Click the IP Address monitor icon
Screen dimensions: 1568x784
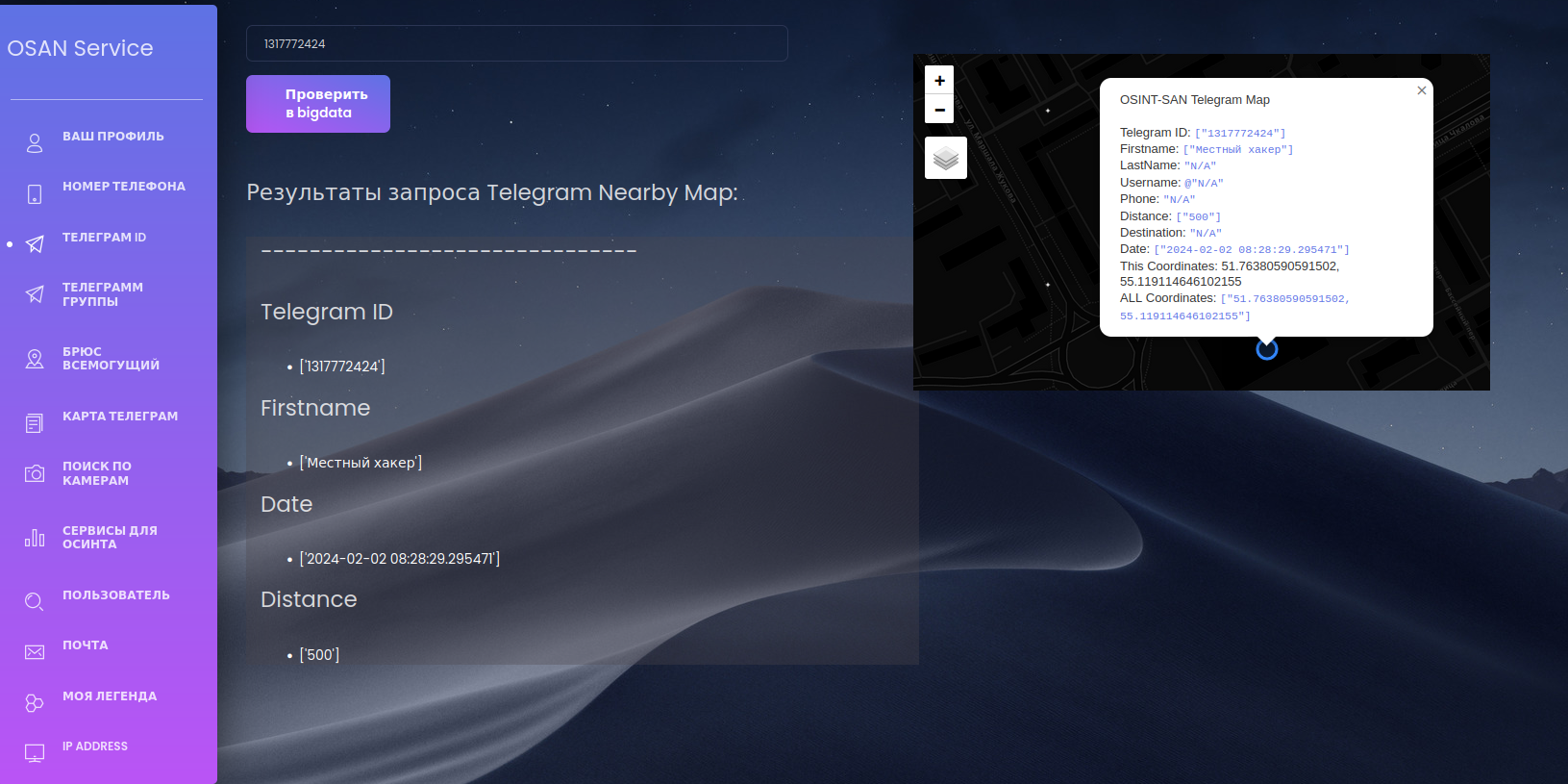click(x=35, y=753)
